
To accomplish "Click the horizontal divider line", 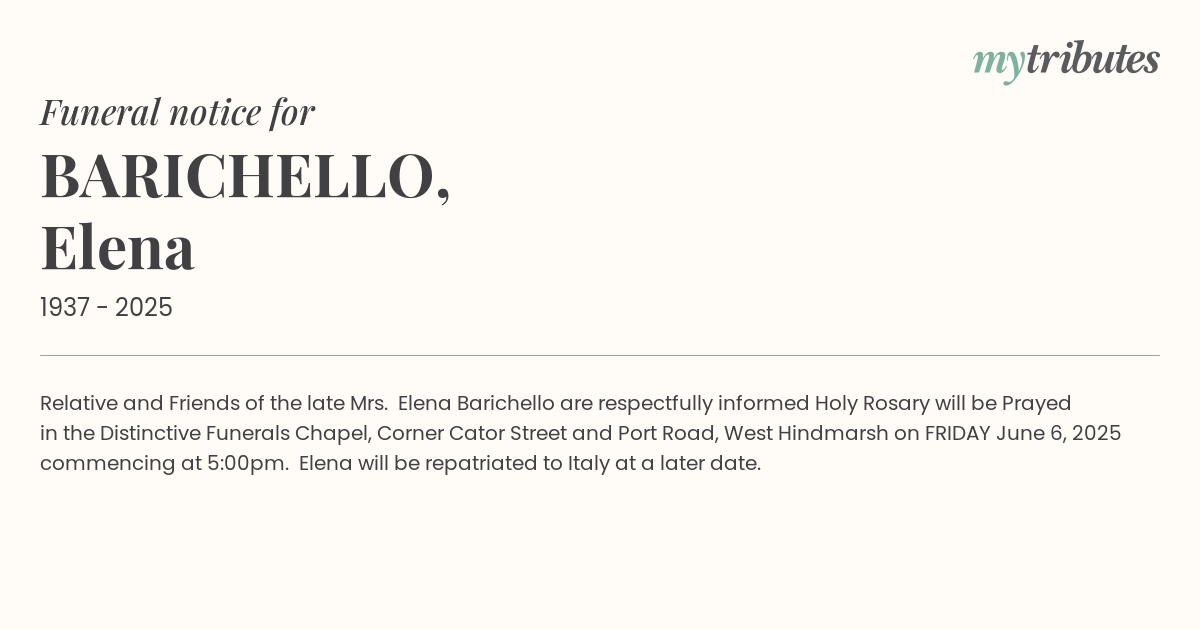I will (600, 355).
